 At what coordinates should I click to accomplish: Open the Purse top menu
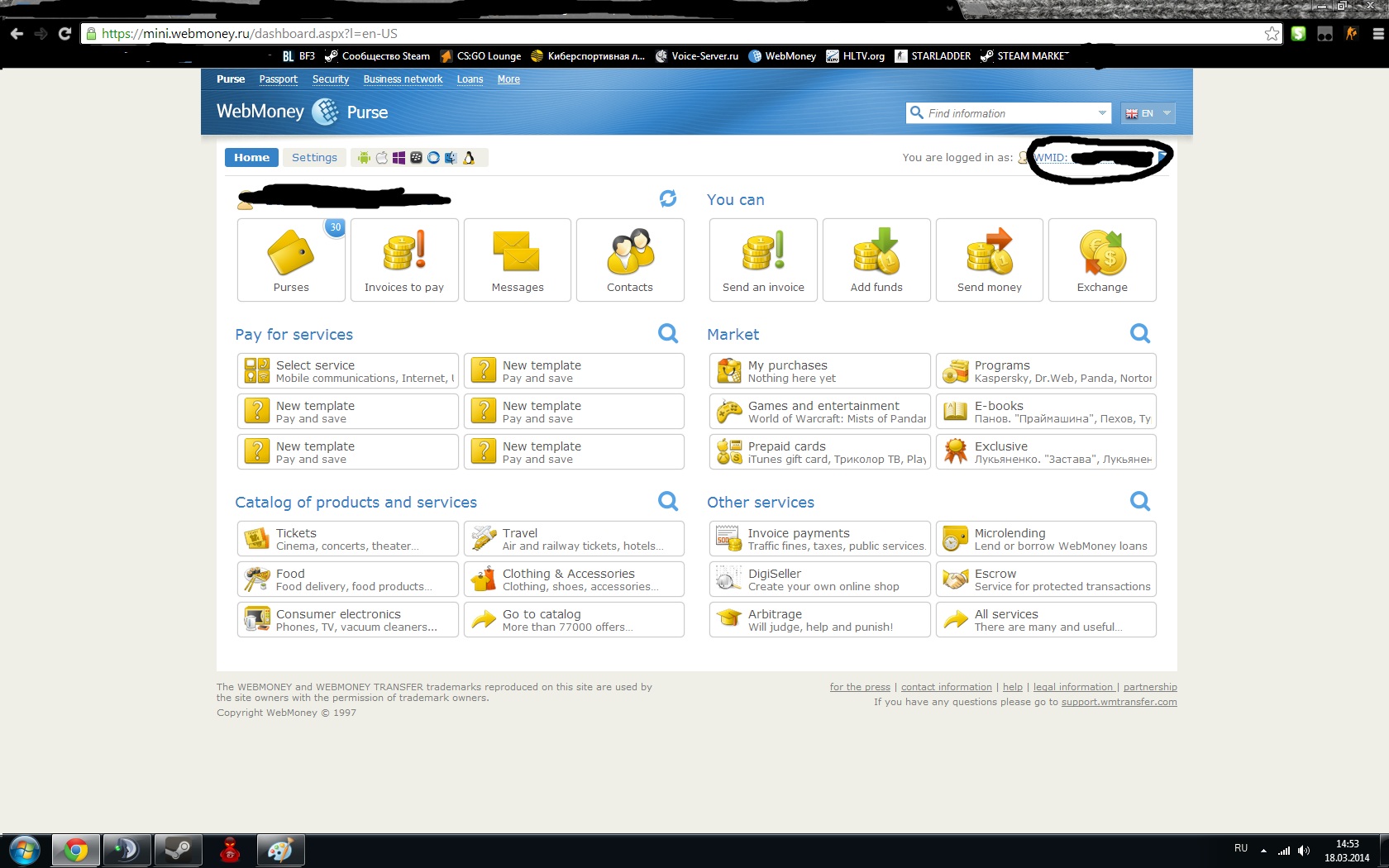[x=231, y=79]
